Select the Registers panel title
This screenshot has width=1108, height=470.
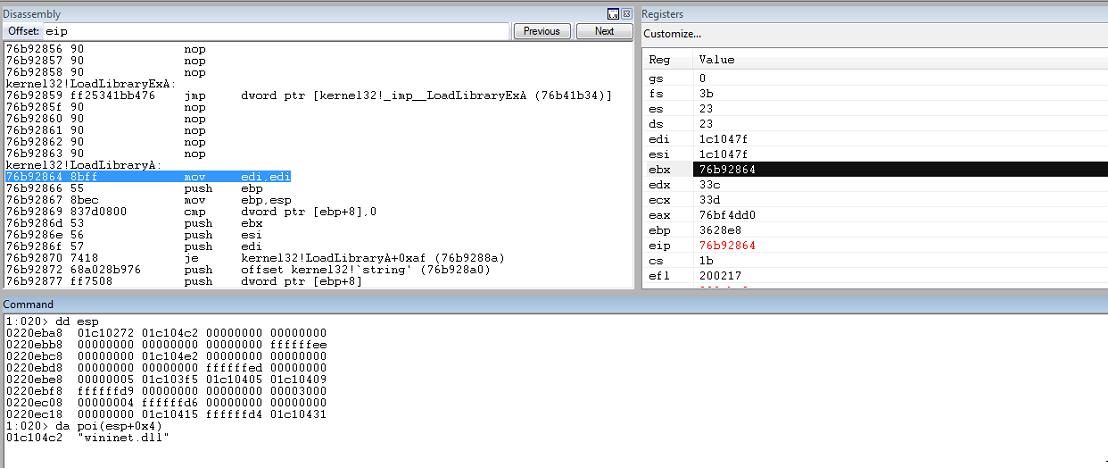pos(662,13)
